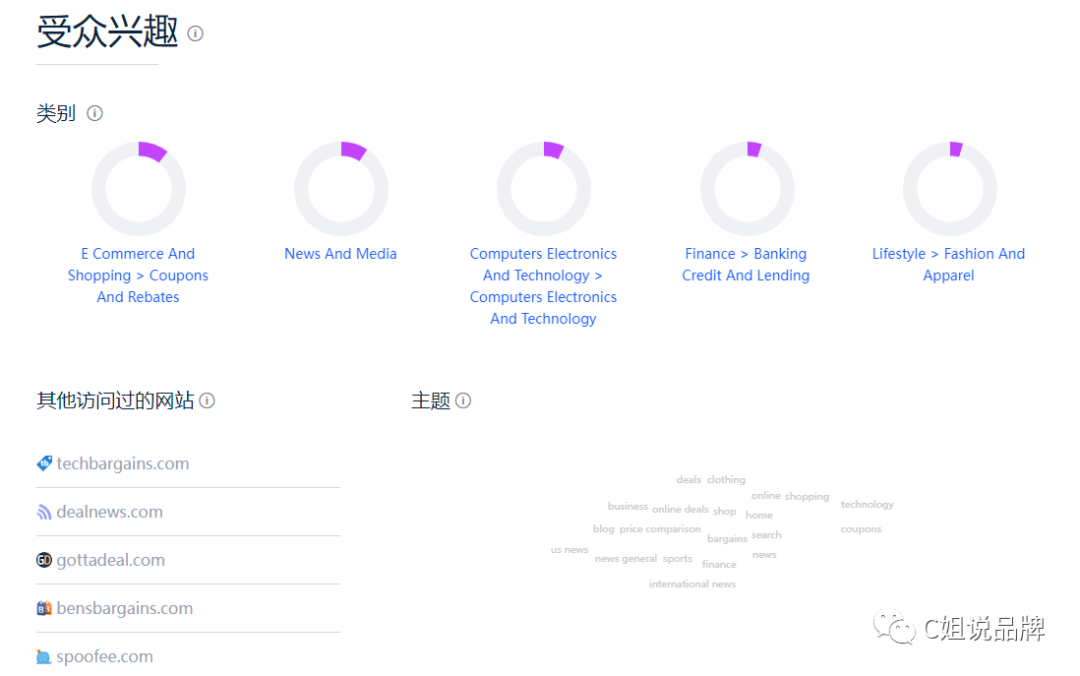1080x676 pixels.
Task: Open Lifestyle > Fashion And Apparel link
Action: point(948,265)
